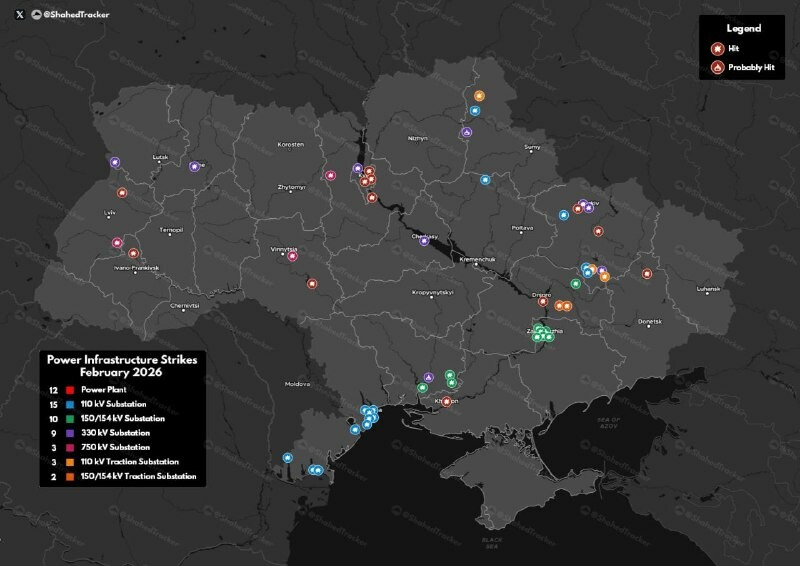This screenshot has height=566, width=800.
Task: Select the 150/154 kV Substation legend entry
Action: pyautogui.click(x=123, y=418)
